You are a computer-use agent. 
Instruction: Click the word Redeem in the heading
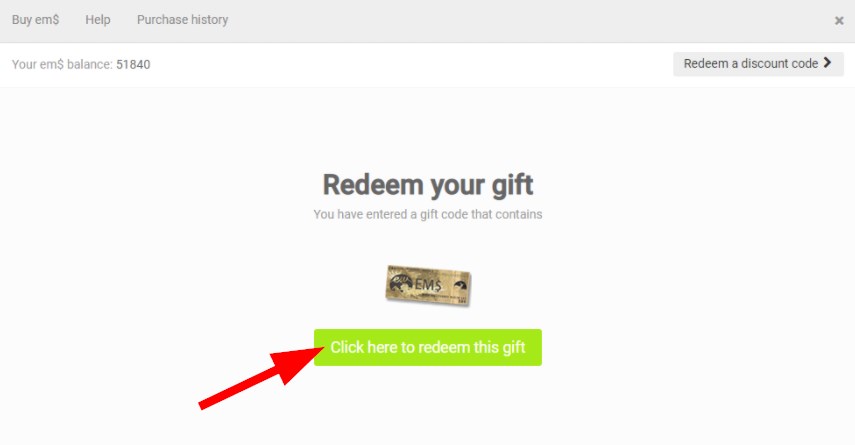pyautogui.click(x=372, y=184)
